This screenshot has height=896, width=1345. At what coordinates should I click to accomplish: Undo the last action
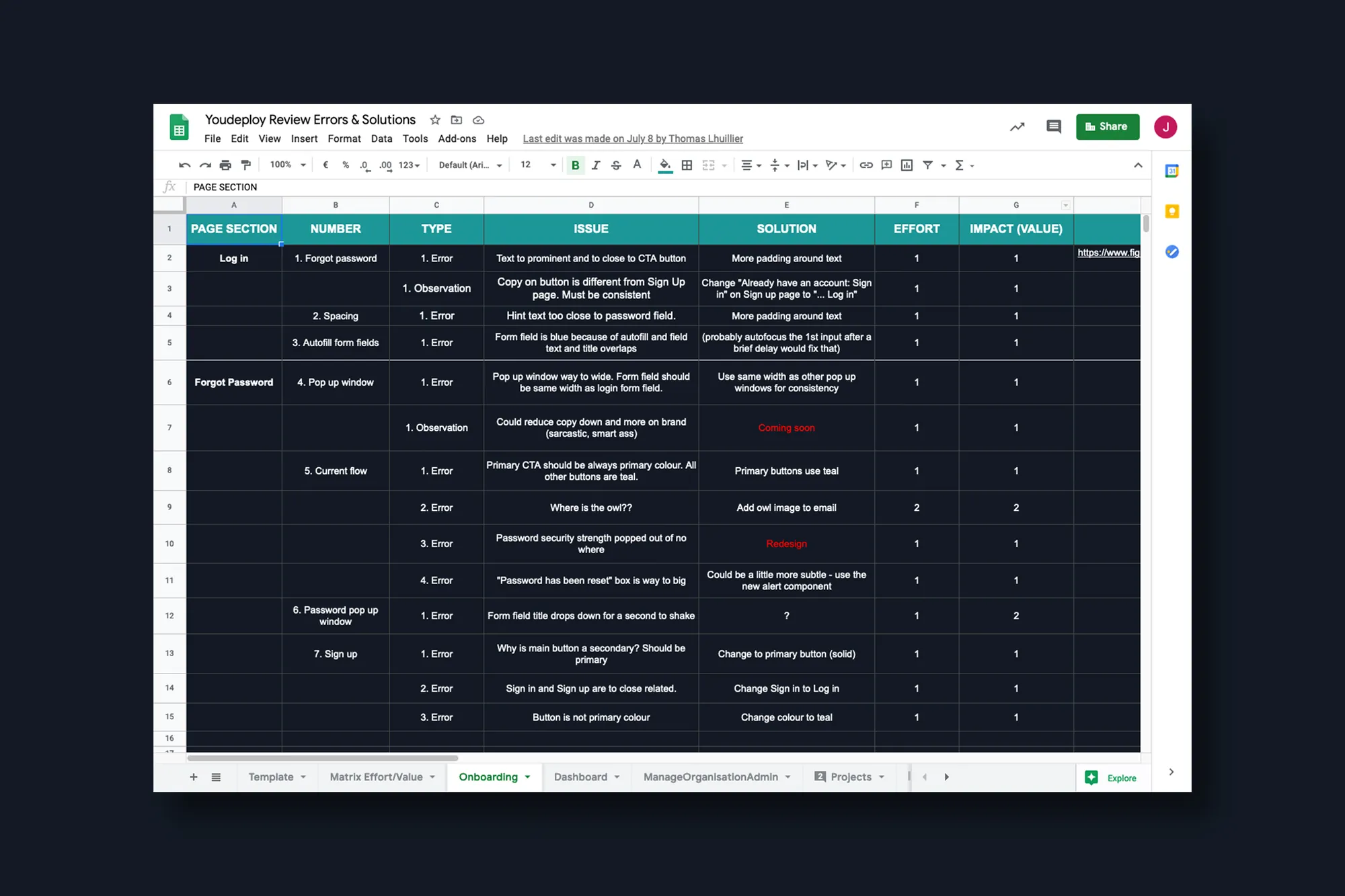[184, 165]
